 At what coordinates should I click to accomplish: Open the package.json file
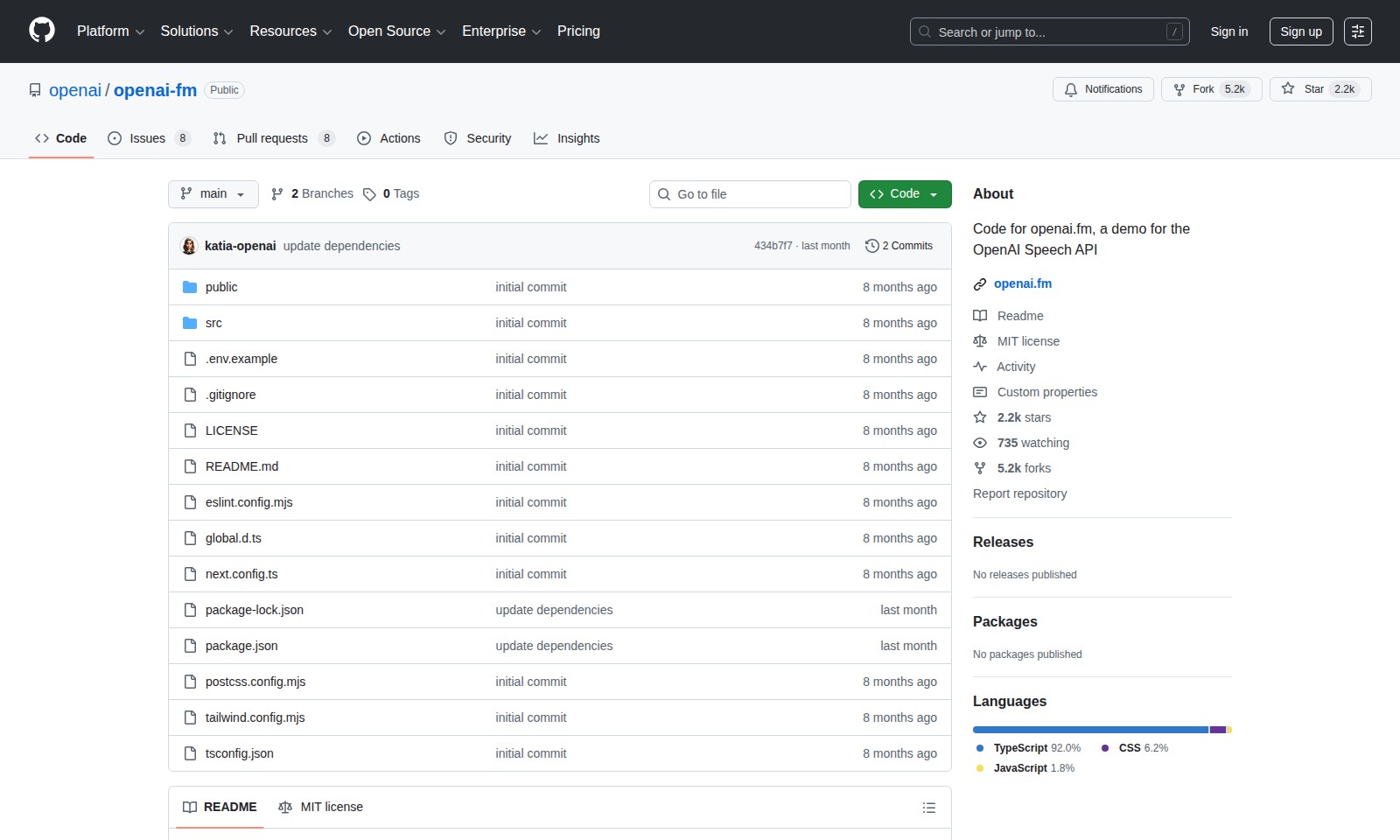click(241, 646)
